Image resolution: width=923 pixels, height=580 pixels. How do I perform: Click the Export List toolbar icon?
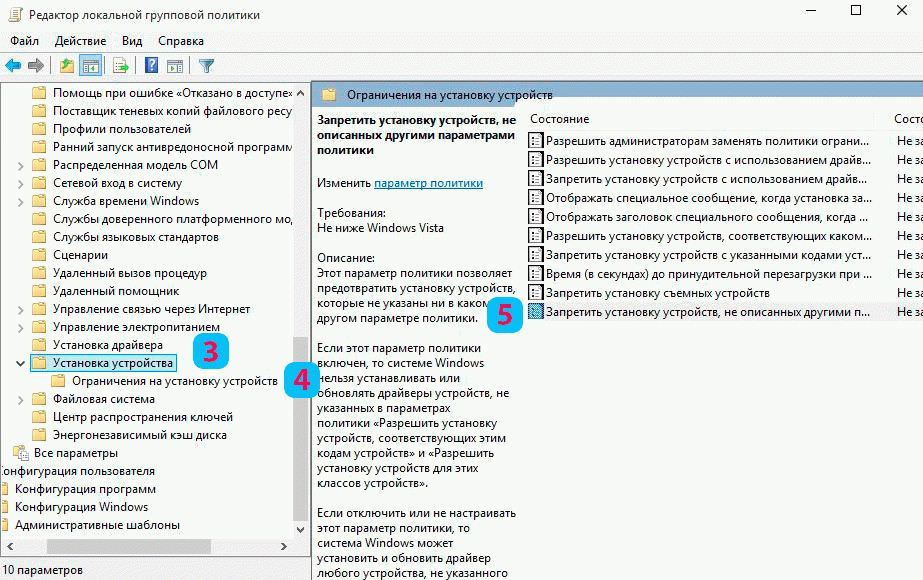121,66
